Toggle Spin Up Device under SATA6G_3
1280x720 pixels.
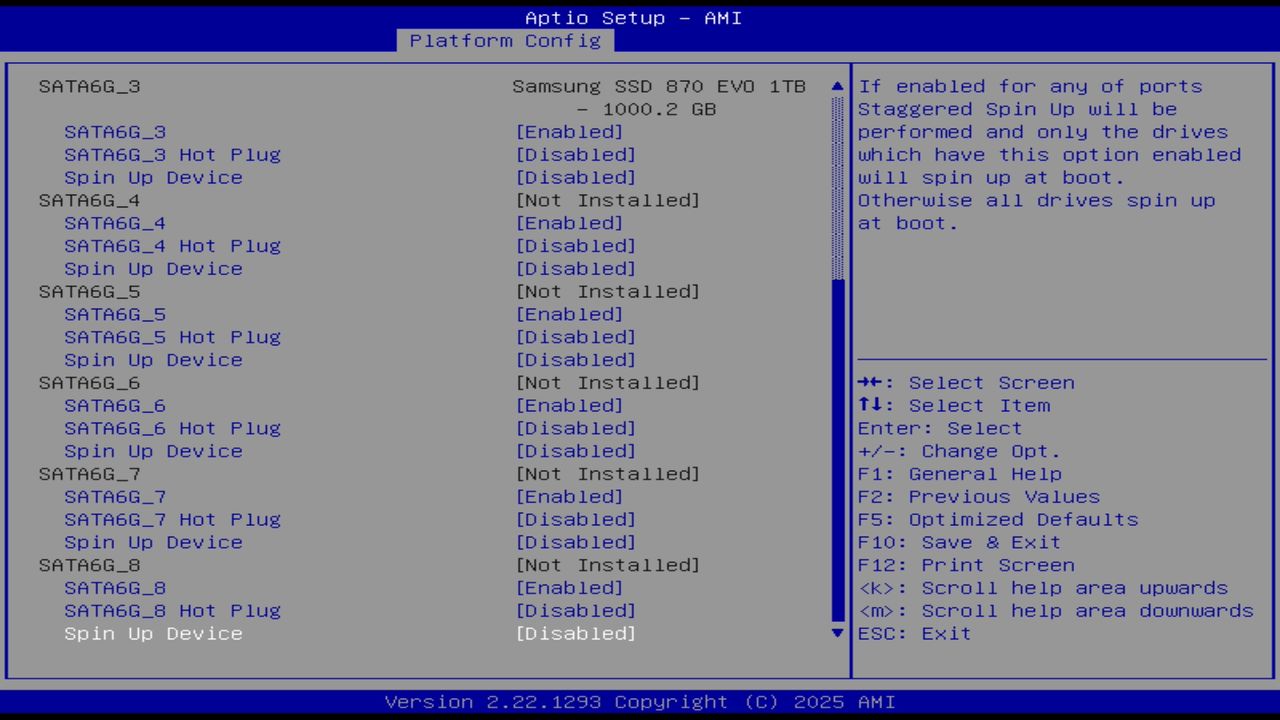(153, 177)
